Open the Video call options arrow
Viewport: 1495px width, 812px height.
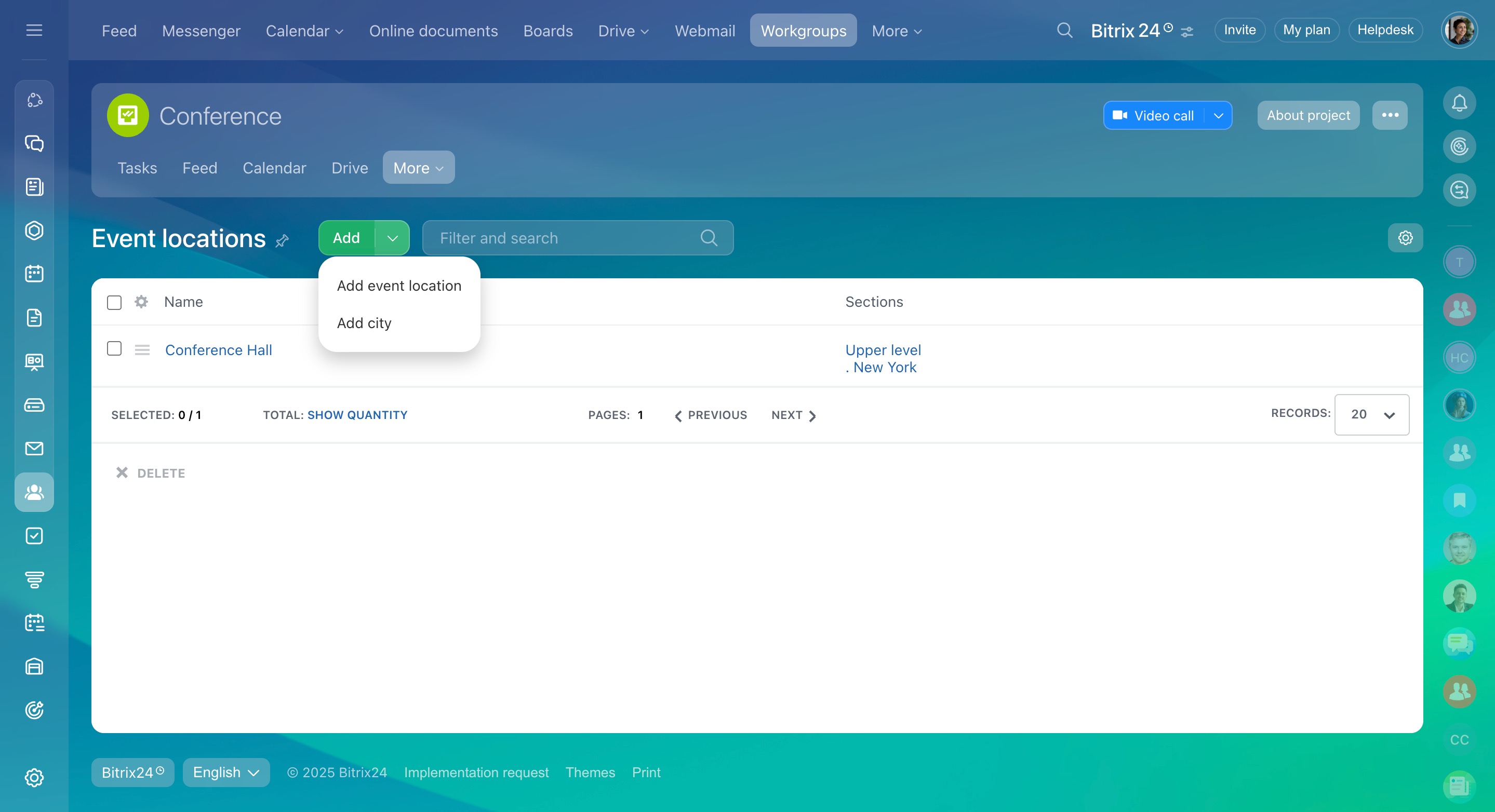click(x=1219, y=115)
